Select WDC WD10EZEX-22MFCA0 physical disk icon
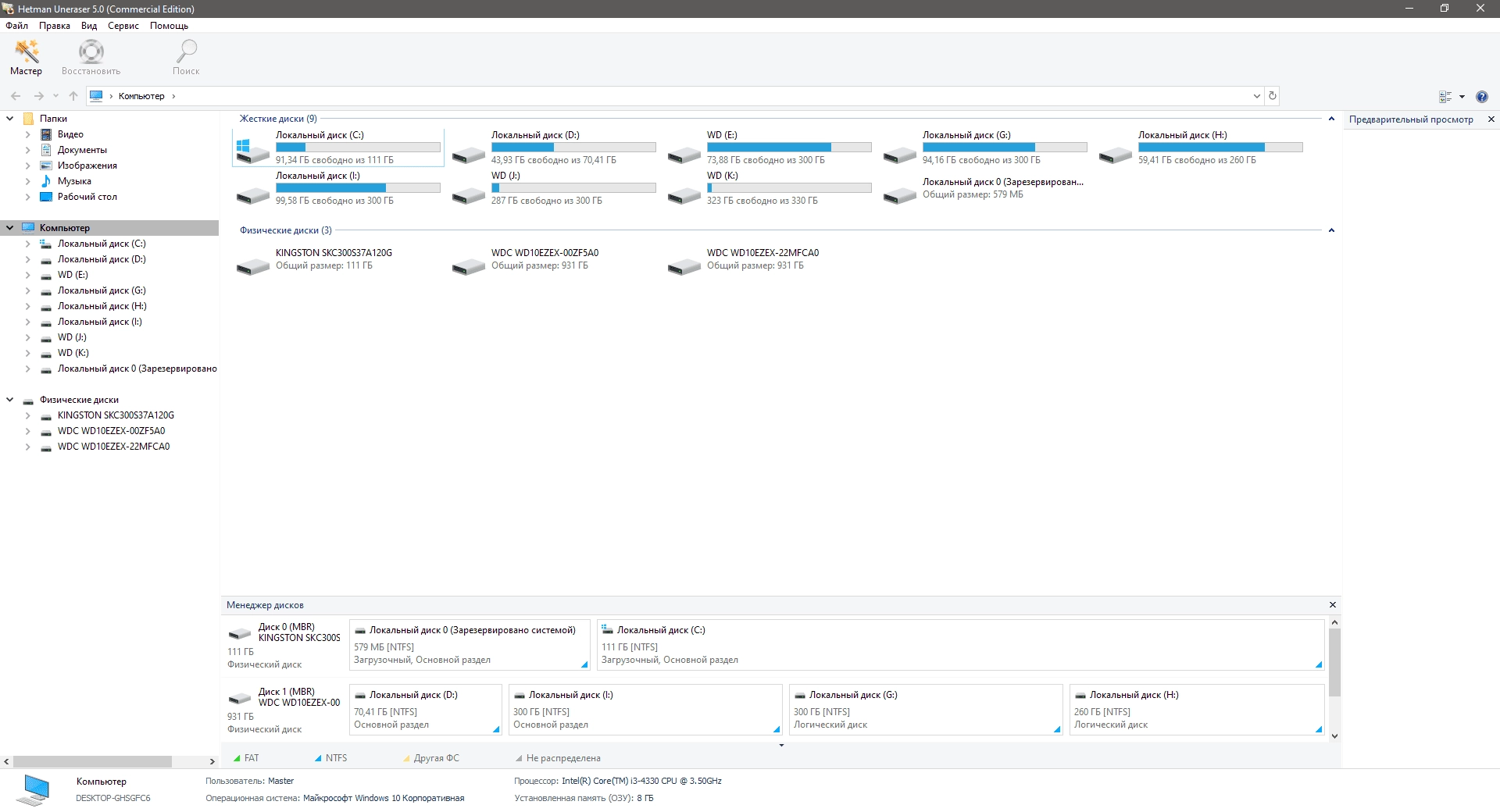 coord(684,265)
